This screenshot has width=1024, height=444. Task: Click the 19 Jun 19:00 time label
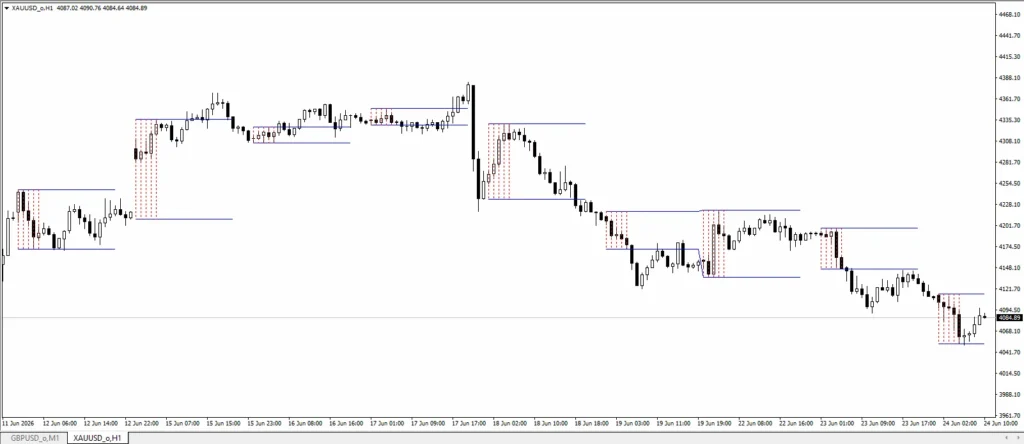click(715, 423)
